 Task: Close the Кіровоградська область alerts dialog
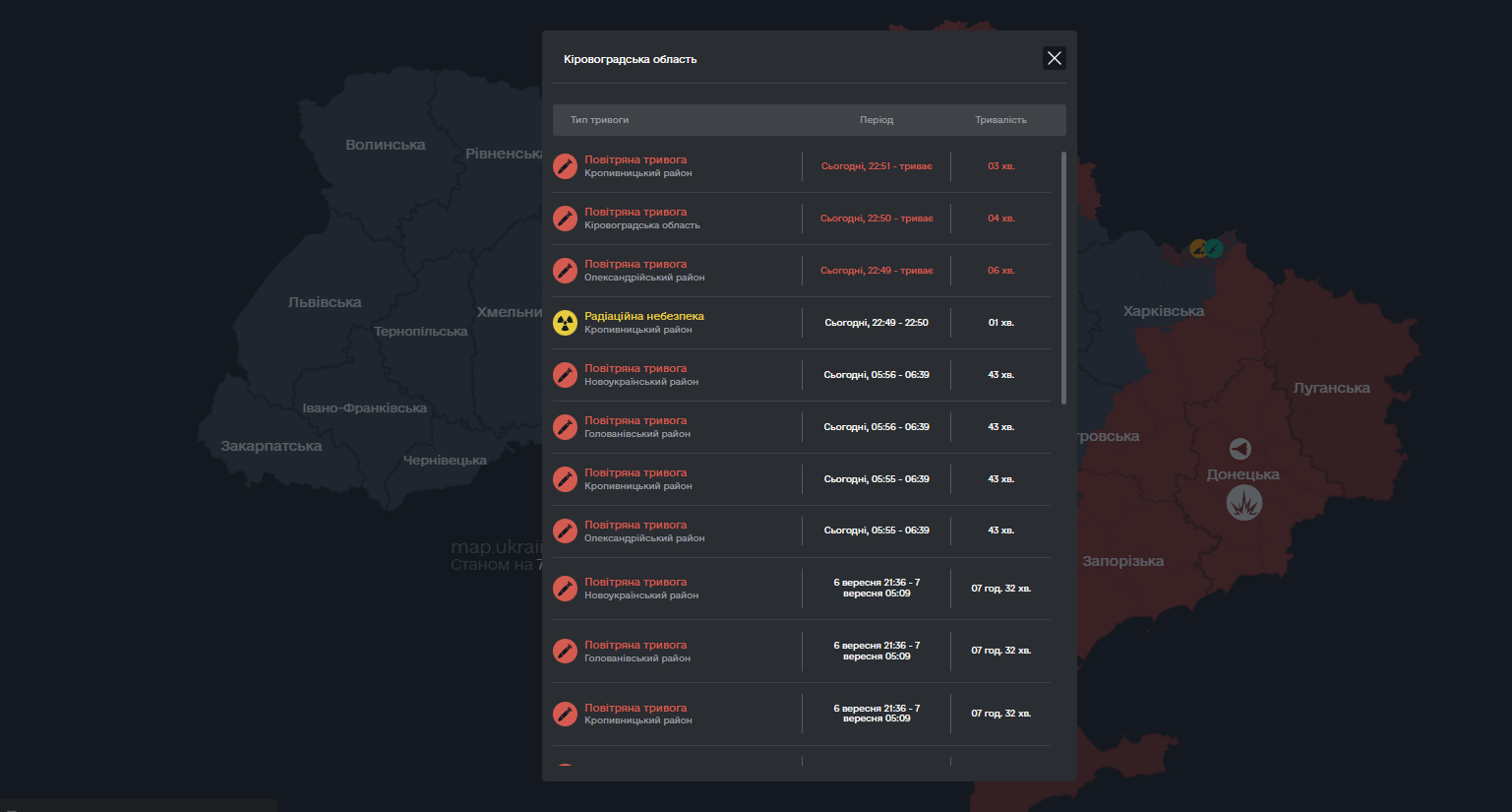tap(1054, 58)
